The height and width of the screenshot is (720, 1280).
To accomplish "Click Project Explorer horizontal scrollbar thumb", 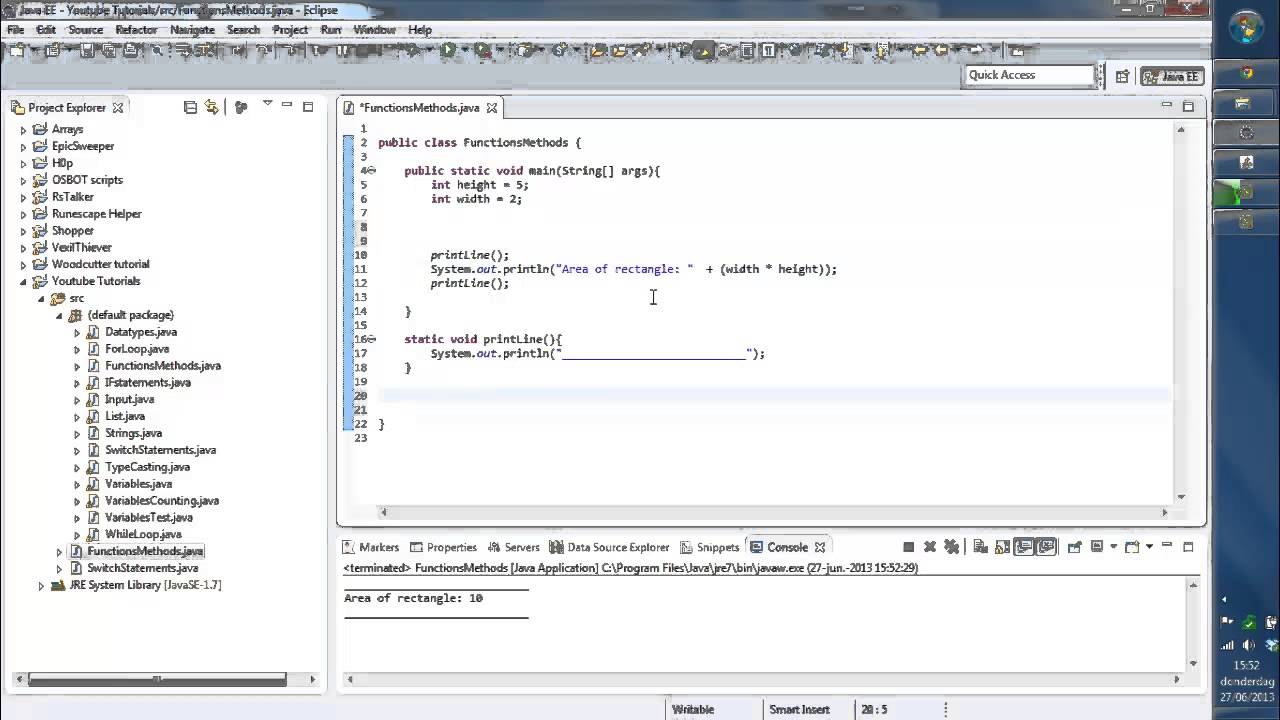I will 157,680.
